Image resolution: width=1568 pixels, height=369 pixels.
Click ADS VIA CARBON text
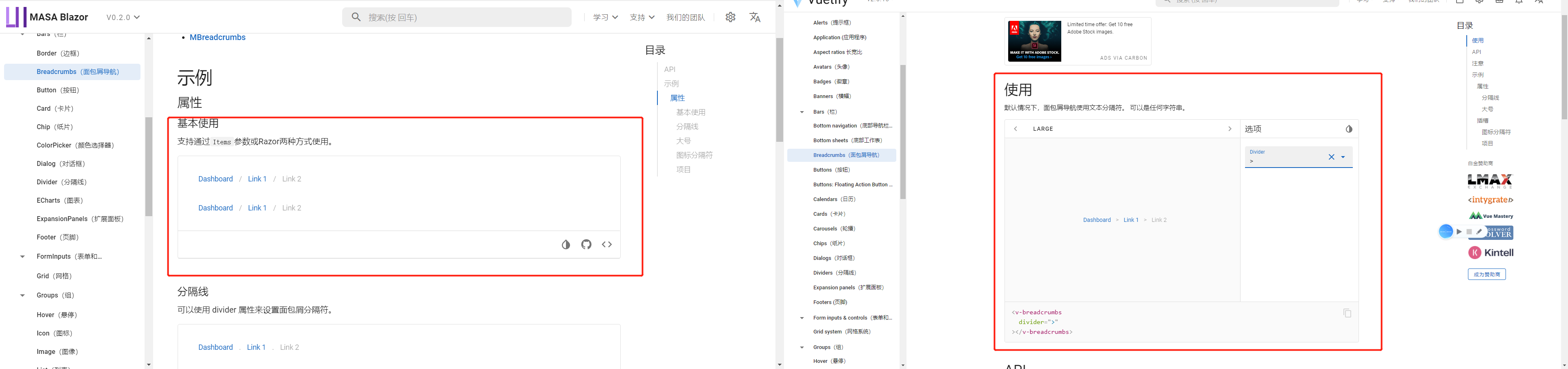coord(1123,58)
